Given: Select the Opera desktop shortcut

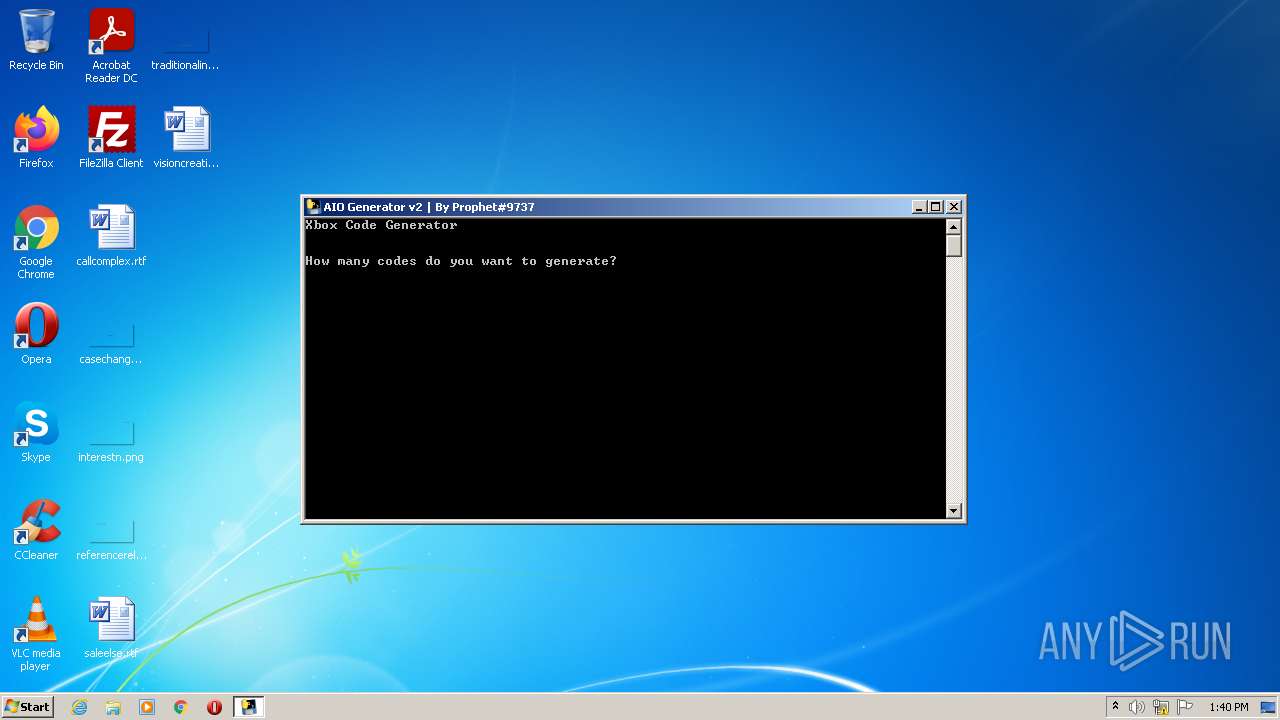Looking at the screenshot, I should tap(36, 334).
